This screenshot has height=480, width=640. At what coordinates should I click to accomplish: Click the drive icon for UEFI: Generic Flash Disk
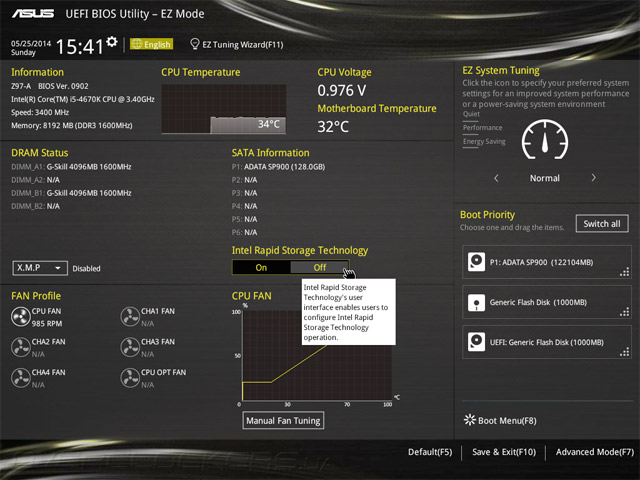tap(476, 342)
